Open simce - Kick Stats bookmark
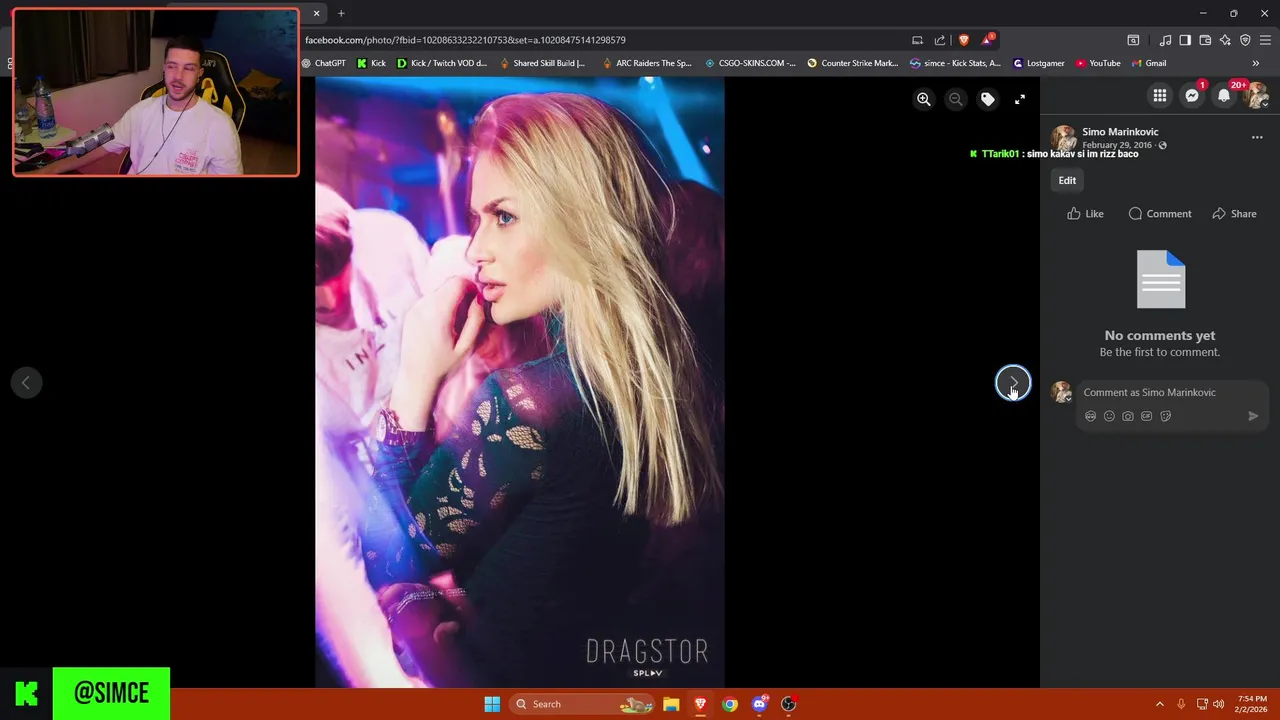Image resolution: width=1280 pixels, height=720 pixels. (x=955, y=63)
